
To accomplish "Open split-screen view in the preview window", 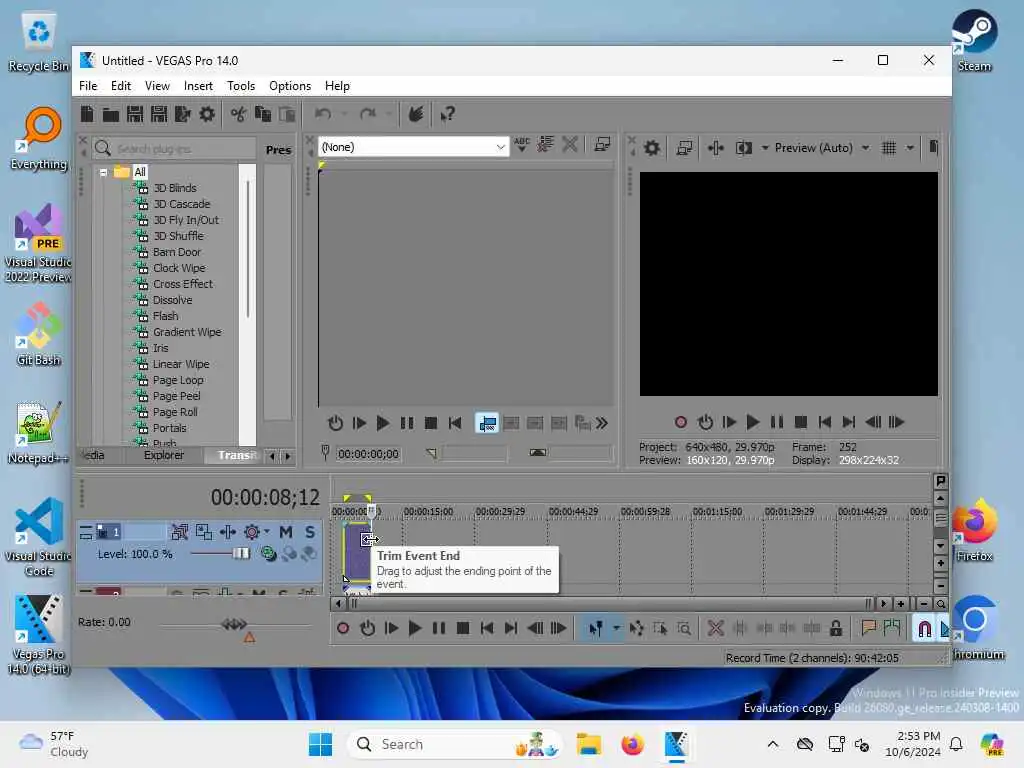I will (x=744, y=148).
